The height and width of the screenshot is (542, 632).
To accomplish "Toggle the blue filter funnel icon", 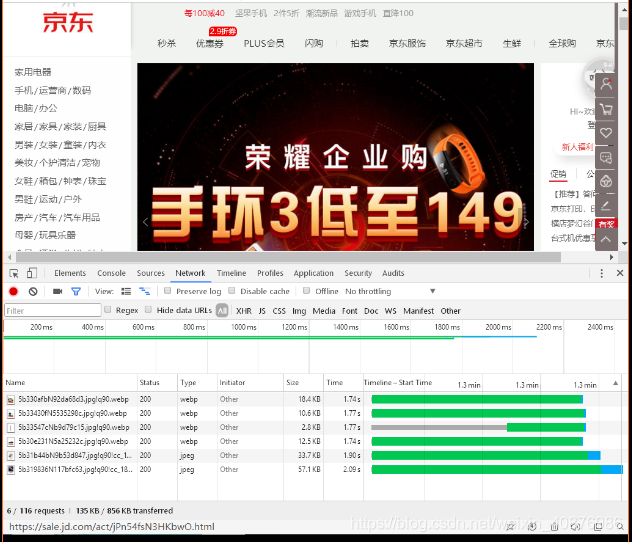I will (x=76, y=291).
